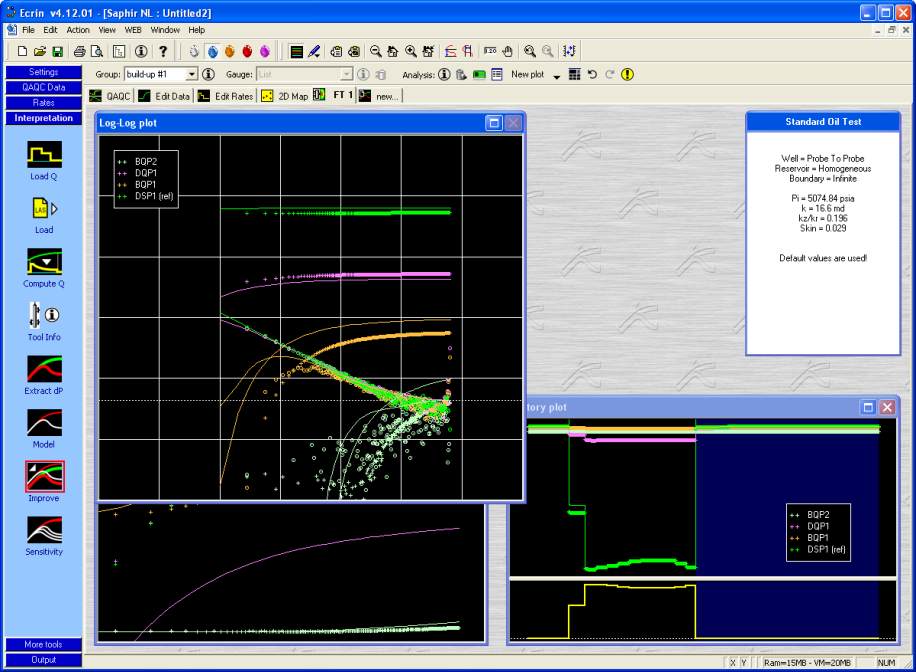The width and height of the screenshot is (916, 672).
Task: Open the Tool Info panel icon
Action: pyautogui.click(x=44, y=315)
